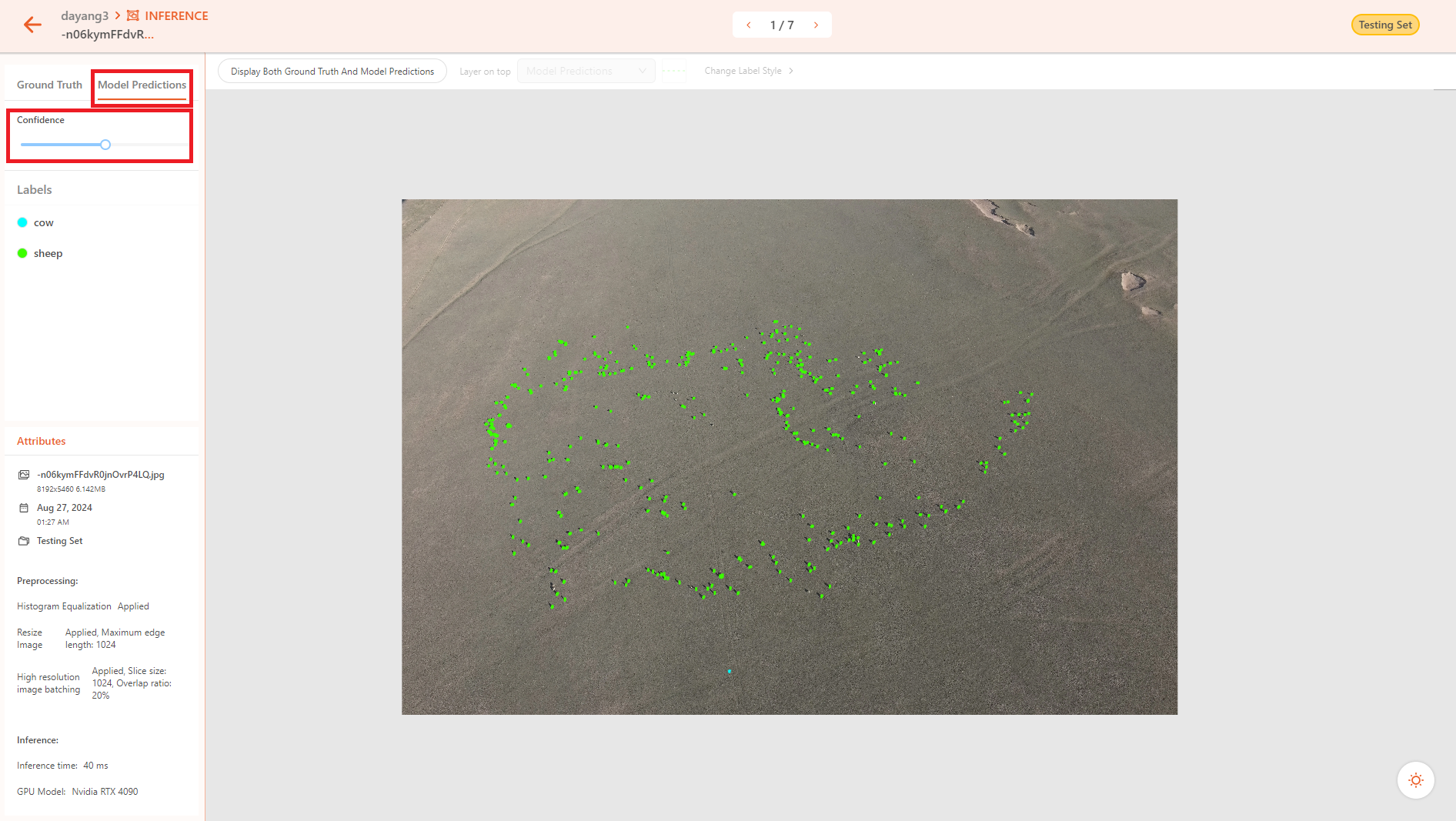Switch to the Model Predictions tab

[142, 85]
